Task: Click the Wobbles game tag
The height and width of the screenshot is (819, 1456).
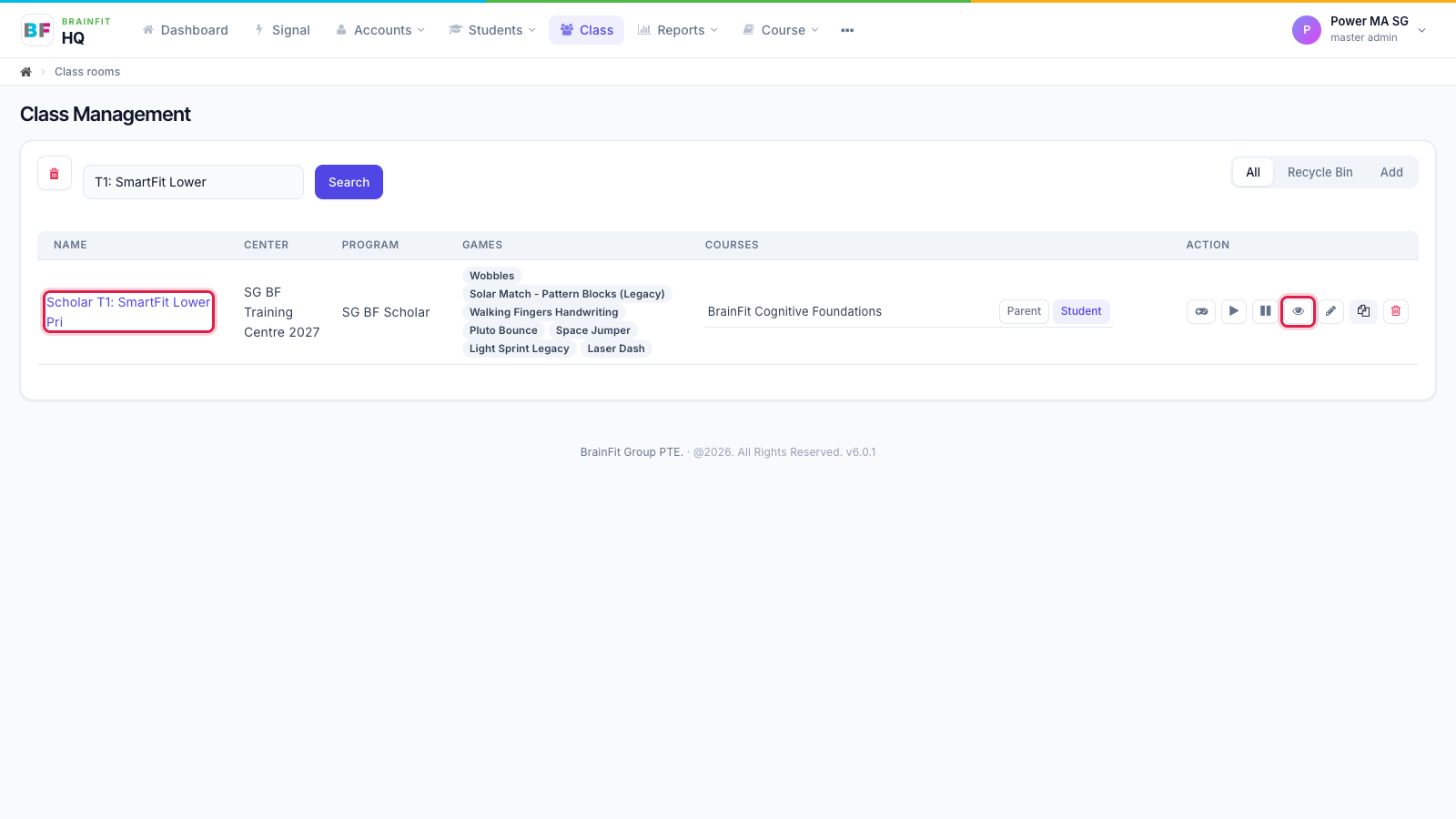Action: [491, 276]
